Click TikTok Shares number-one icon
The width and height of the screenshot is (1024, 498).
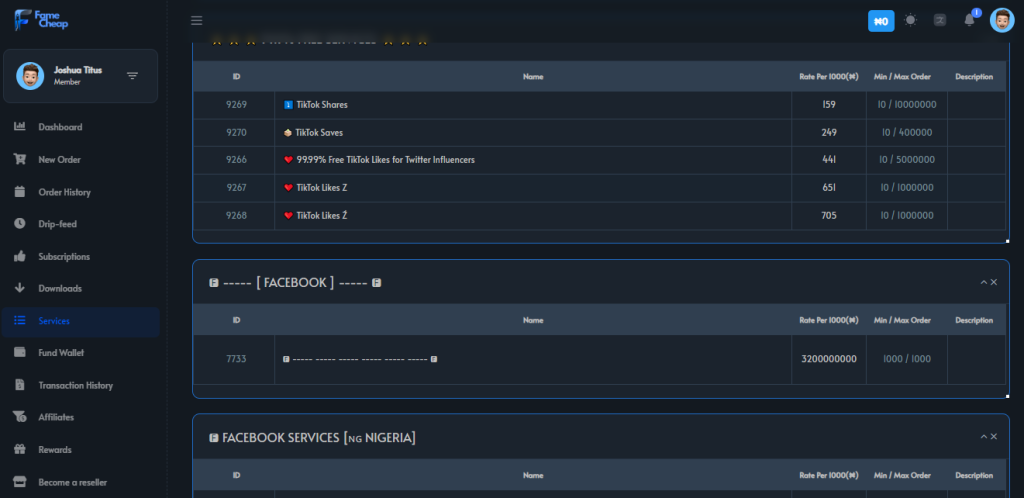(289, 105)
